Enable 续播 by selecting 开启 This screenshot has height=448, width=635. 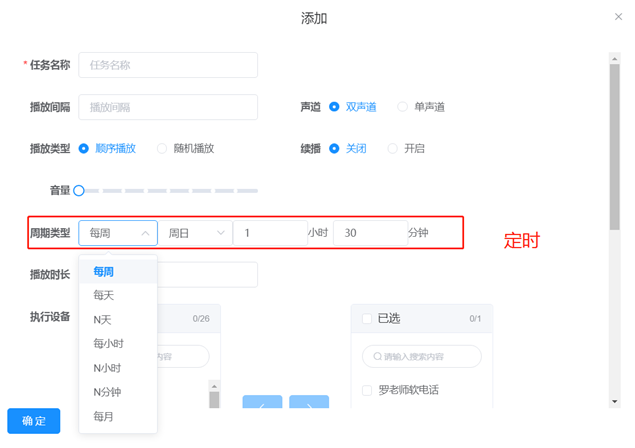[x=393, y=148]
